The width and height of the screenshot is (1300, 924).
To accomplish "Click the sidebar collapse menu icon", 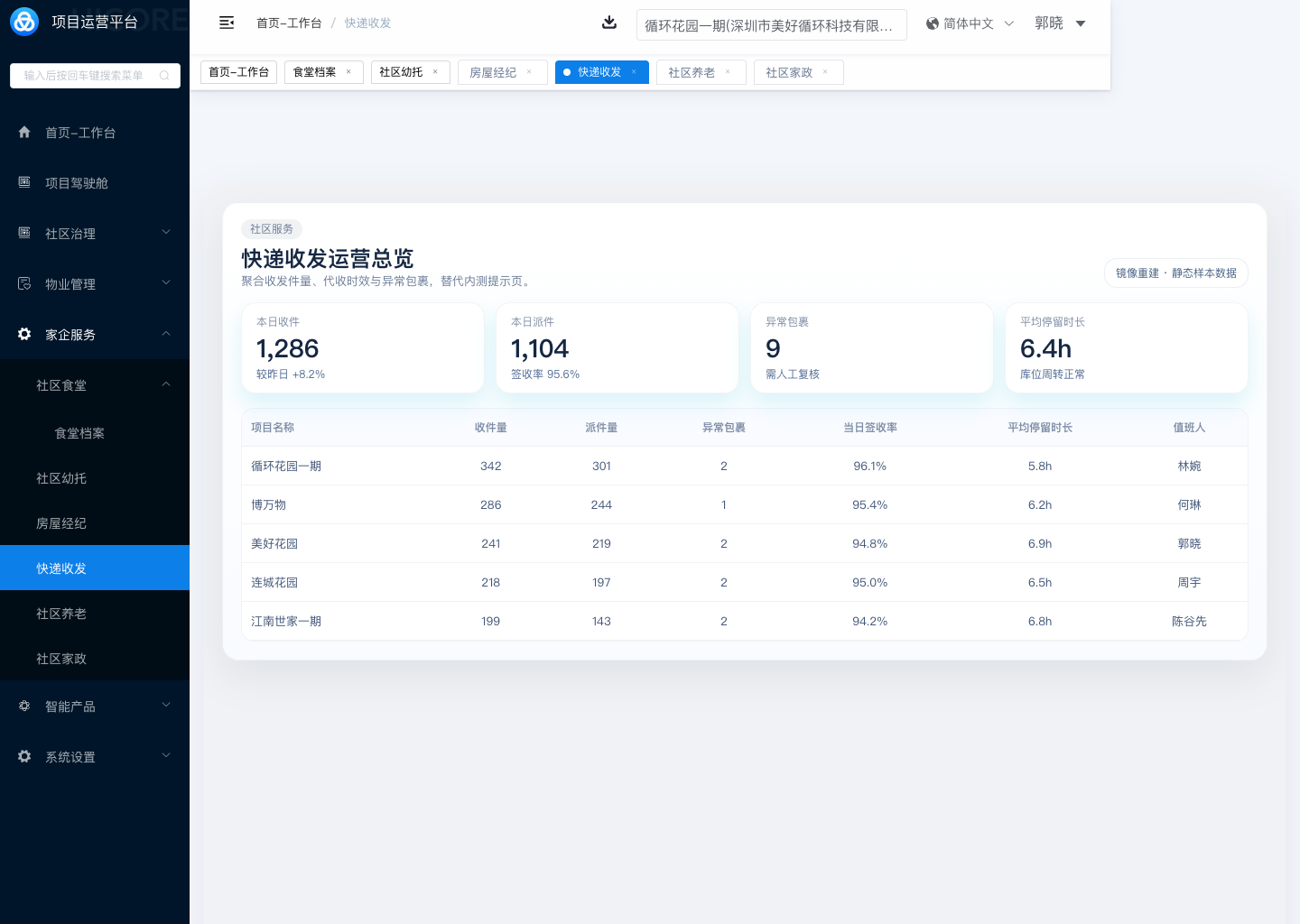I will (x=227, y=23).
